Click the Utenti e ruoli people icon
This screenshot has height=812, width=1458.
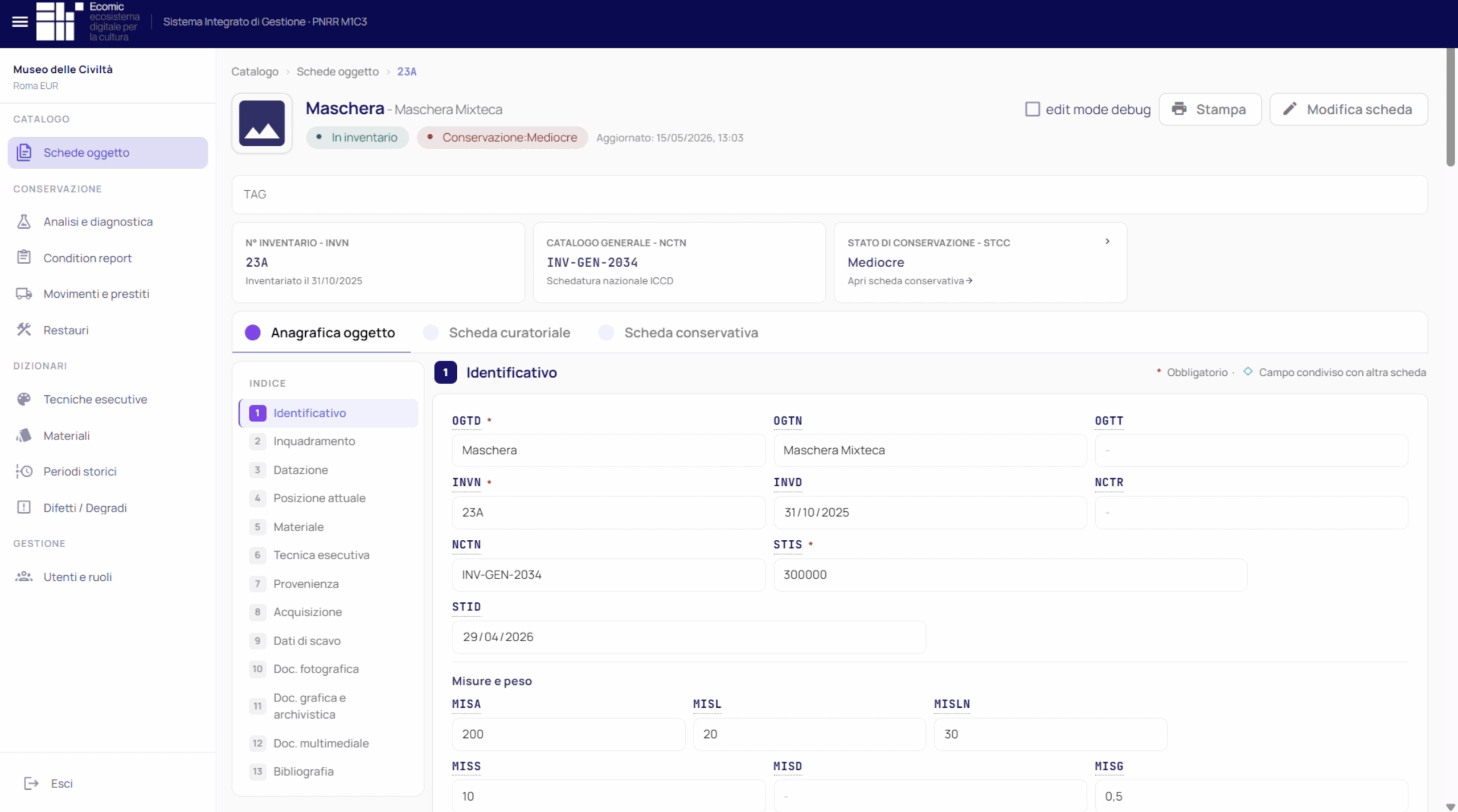point(23,576)
